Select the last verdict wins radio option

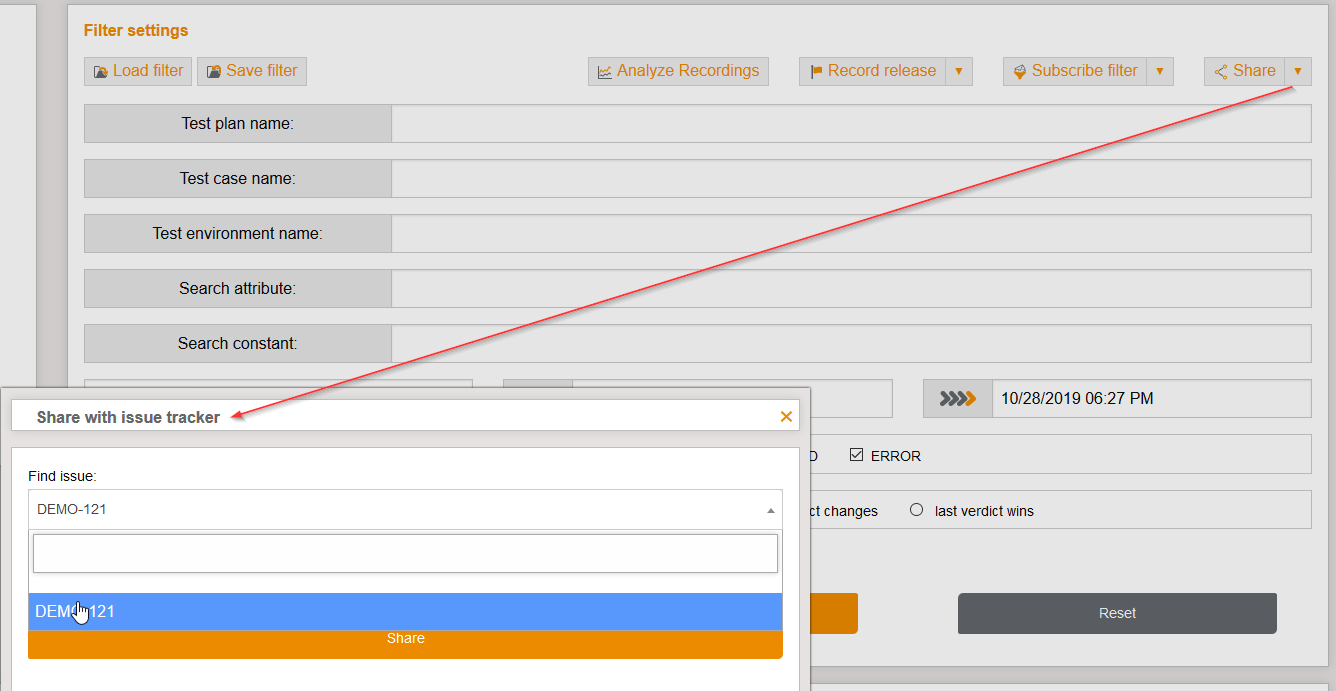click(x=916, y=510)
